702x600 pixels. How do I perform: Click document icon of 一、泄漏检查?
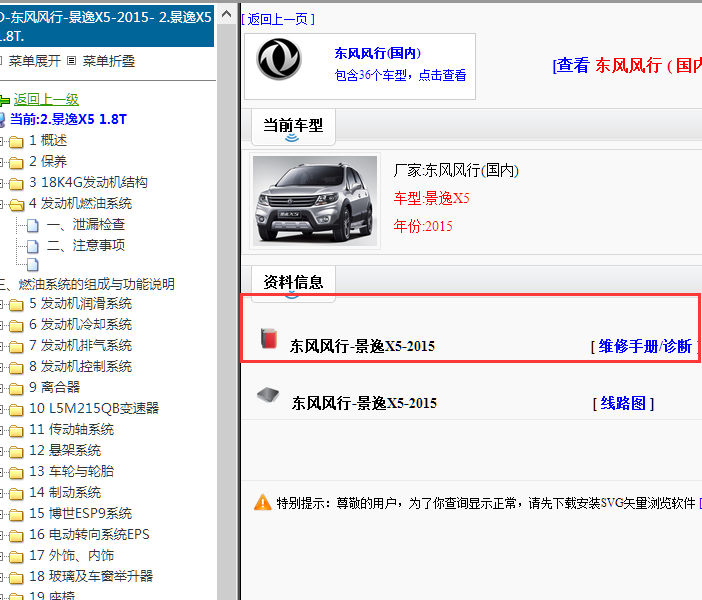pos(33,225)
